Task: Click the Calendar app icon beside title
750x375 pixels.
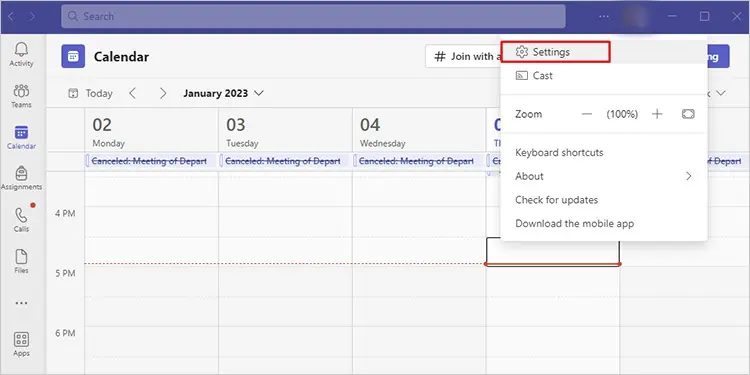Action: tap(73, 56)
